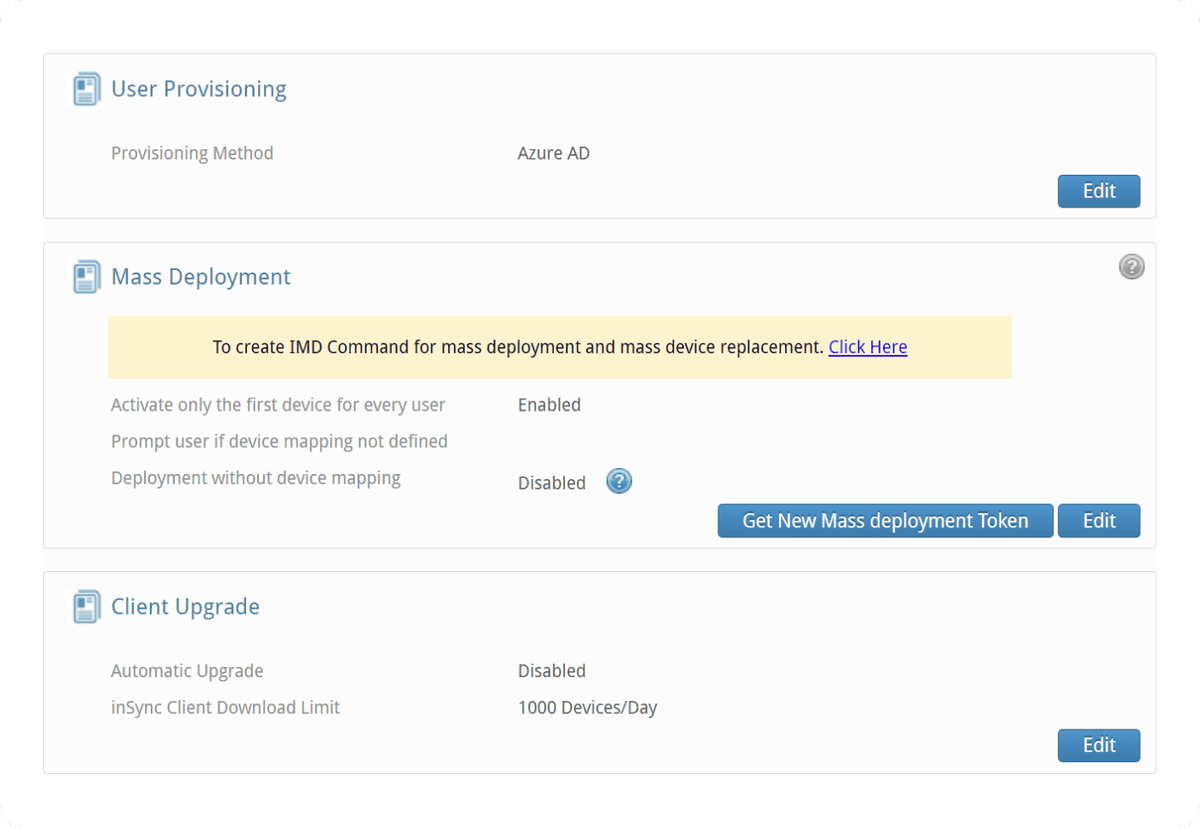The image size is (1200, 828).
Task: Click the Azure AD provisioning method value
Action: [x=553, y=153]
